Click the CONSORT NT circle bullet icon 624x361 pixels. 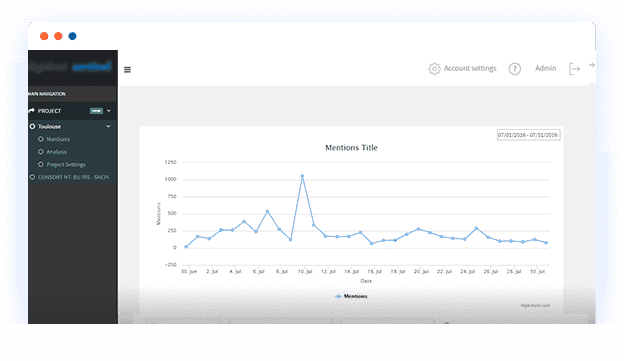pyautogui.click(x=32, y=177)
